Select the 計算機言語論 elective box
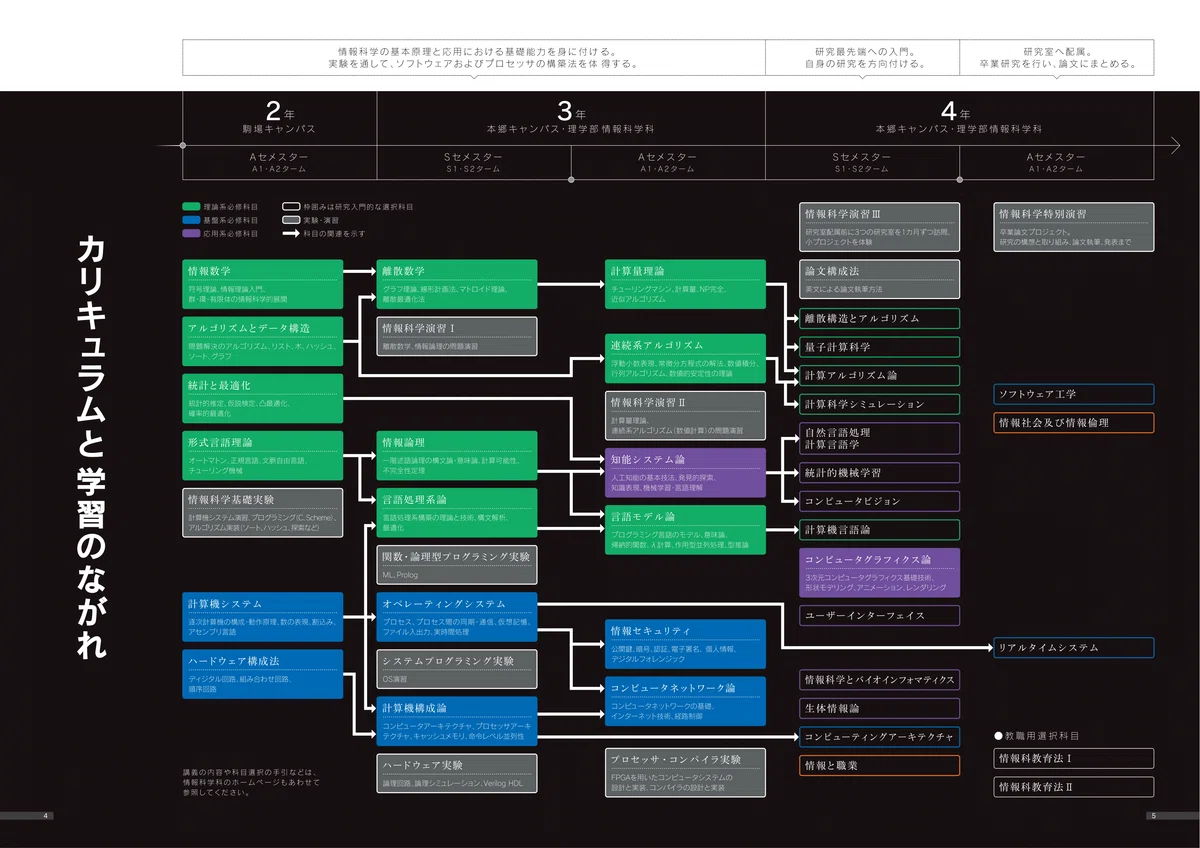 pos(880,530)
